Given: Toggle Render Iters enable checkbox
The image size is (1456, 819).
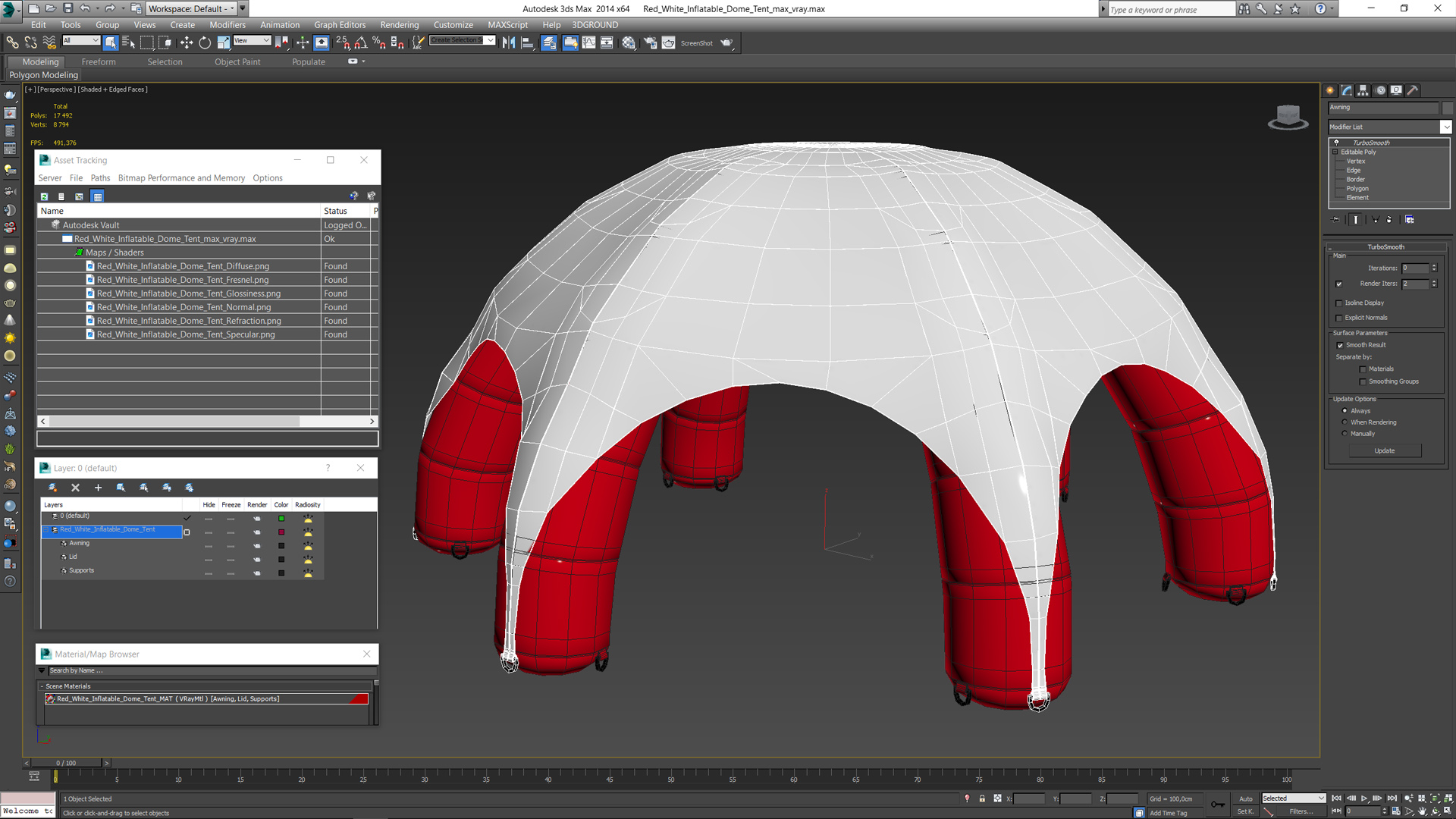Looking at the screenshot, I should pos(1339,284).
